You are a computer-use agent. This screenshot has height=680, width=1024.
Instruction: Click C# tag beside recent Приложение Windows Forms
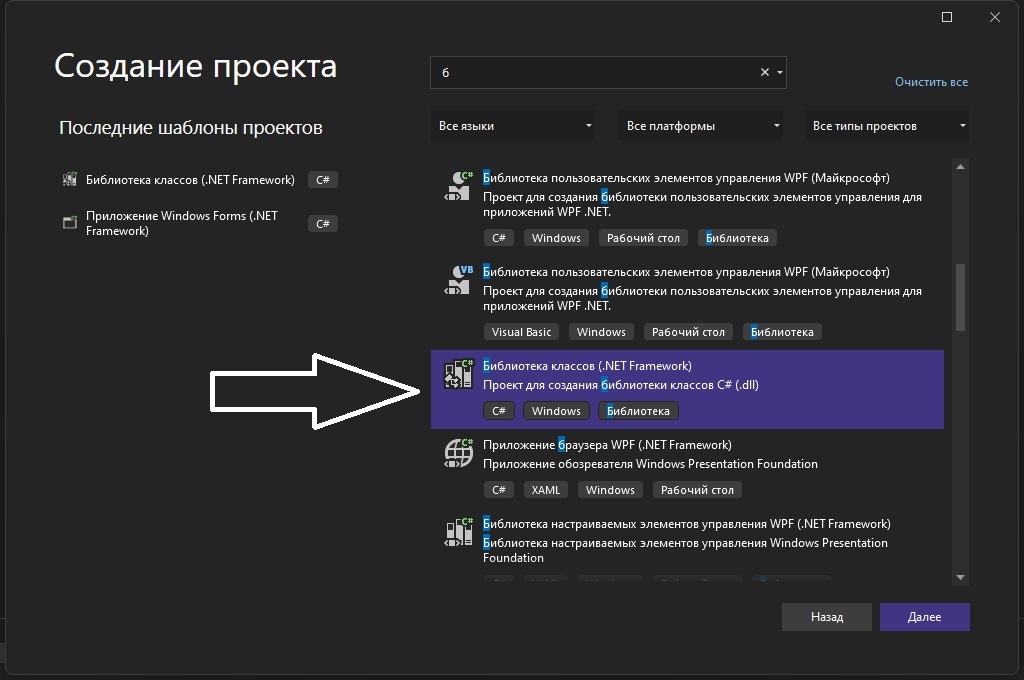[323, 223]
